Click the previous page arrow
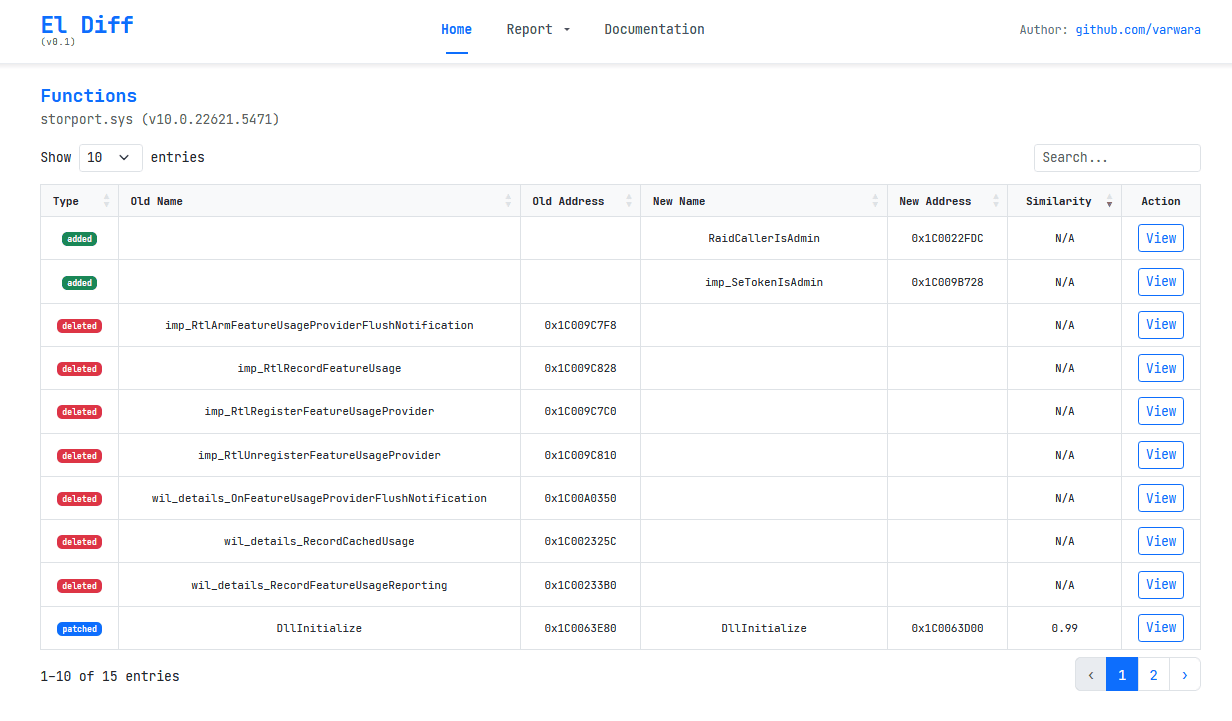 point(1091,675)
